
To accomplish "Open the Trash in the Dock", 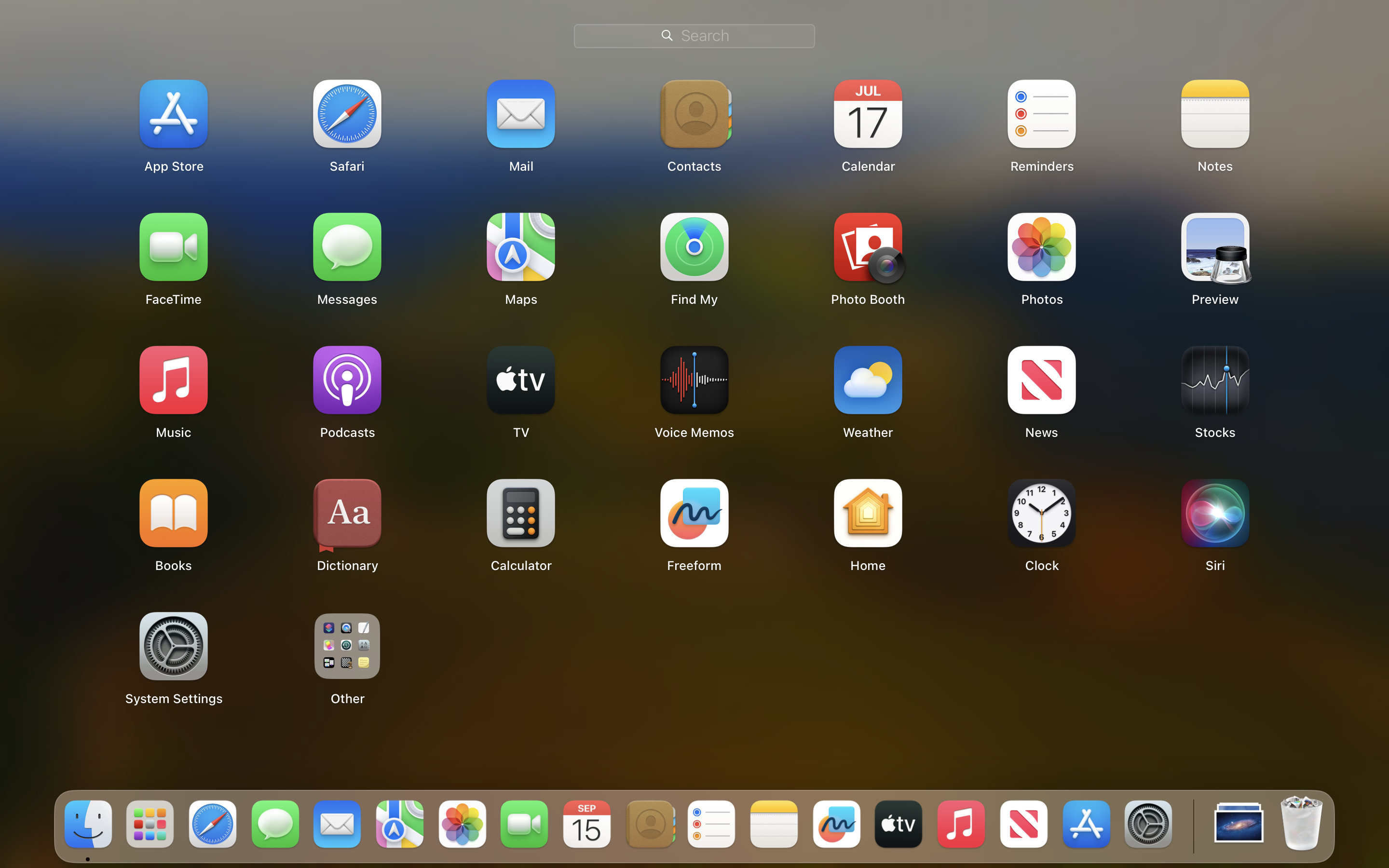I will coord(1301,825).
